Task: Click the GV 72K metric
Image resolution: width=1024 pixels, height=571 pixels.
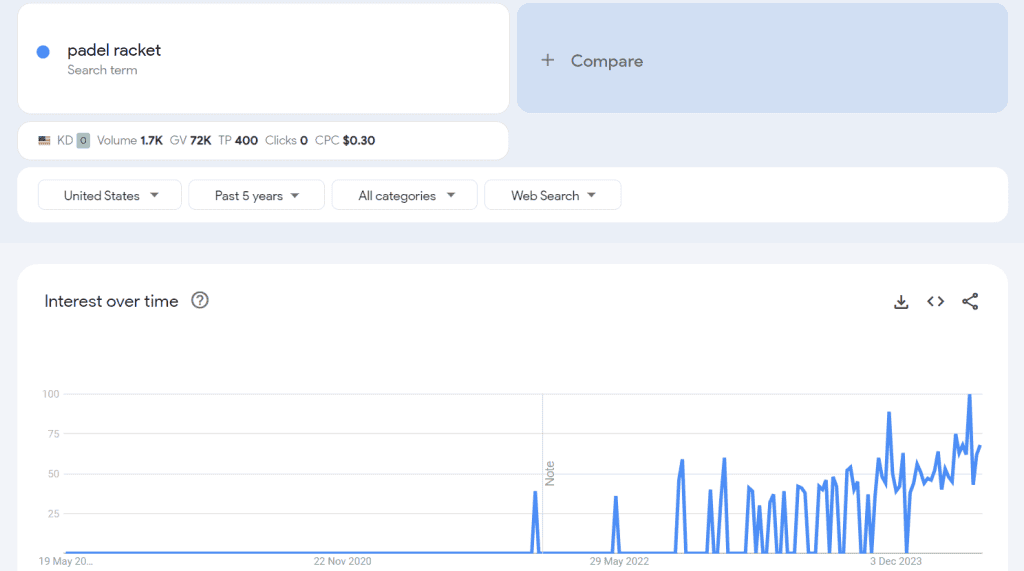Action: (191, 140)
